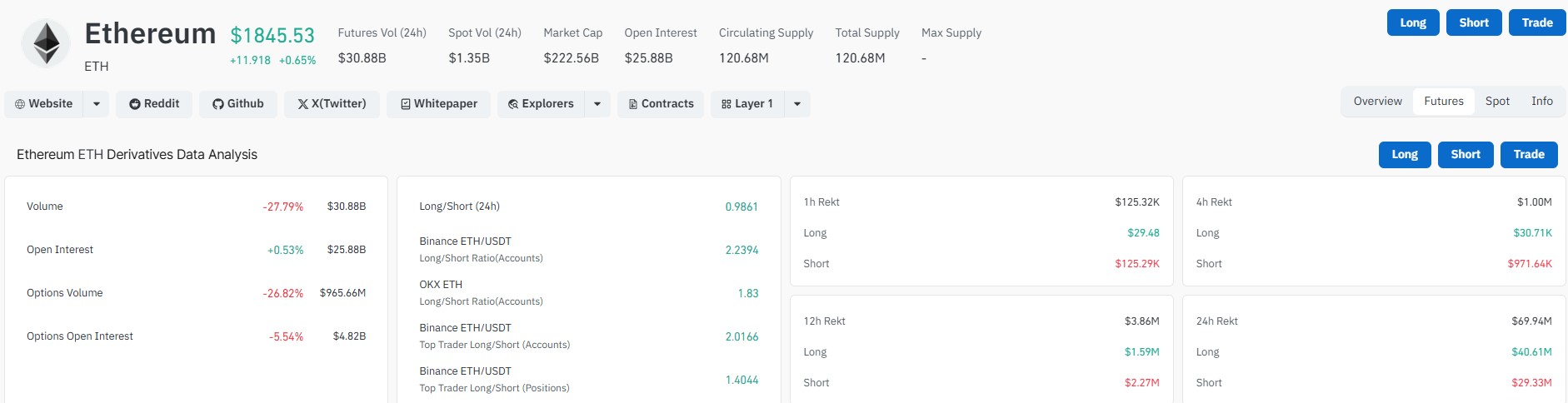
Task: Open the Github link
Action: tap(238, 104)
